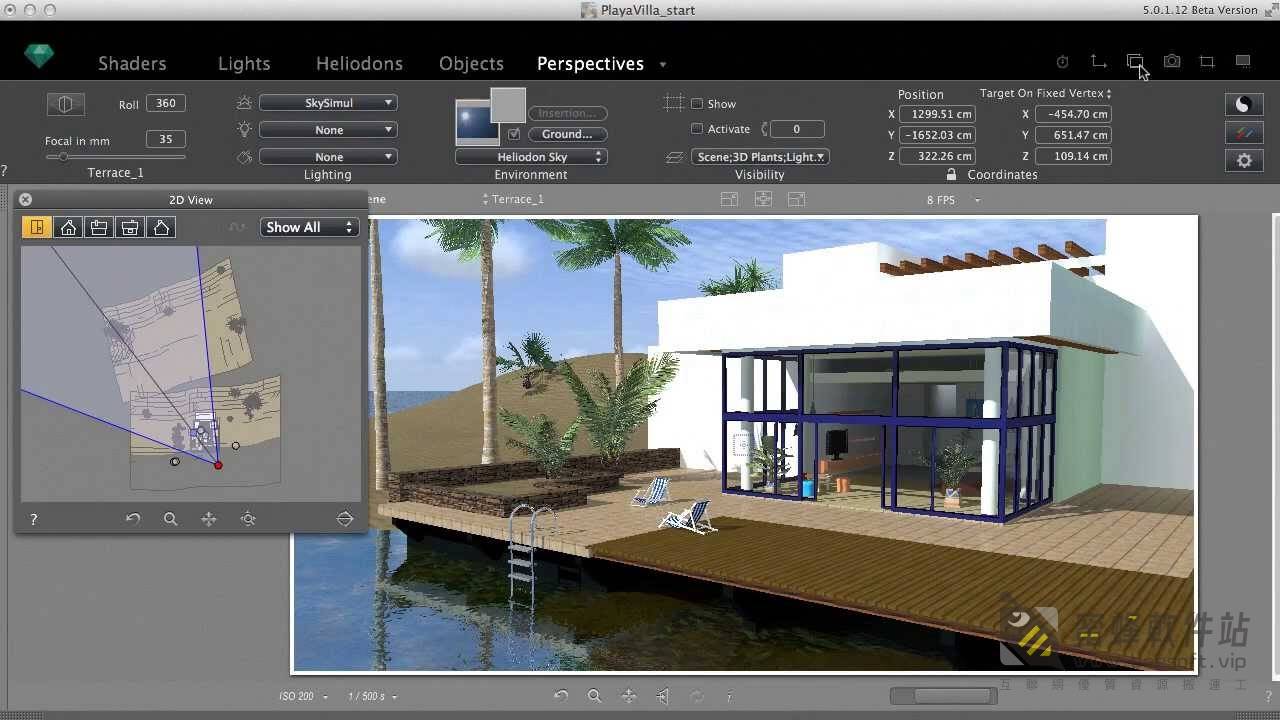Open the lights group None dropdown
1280x720 pixels.
point(328,130)
